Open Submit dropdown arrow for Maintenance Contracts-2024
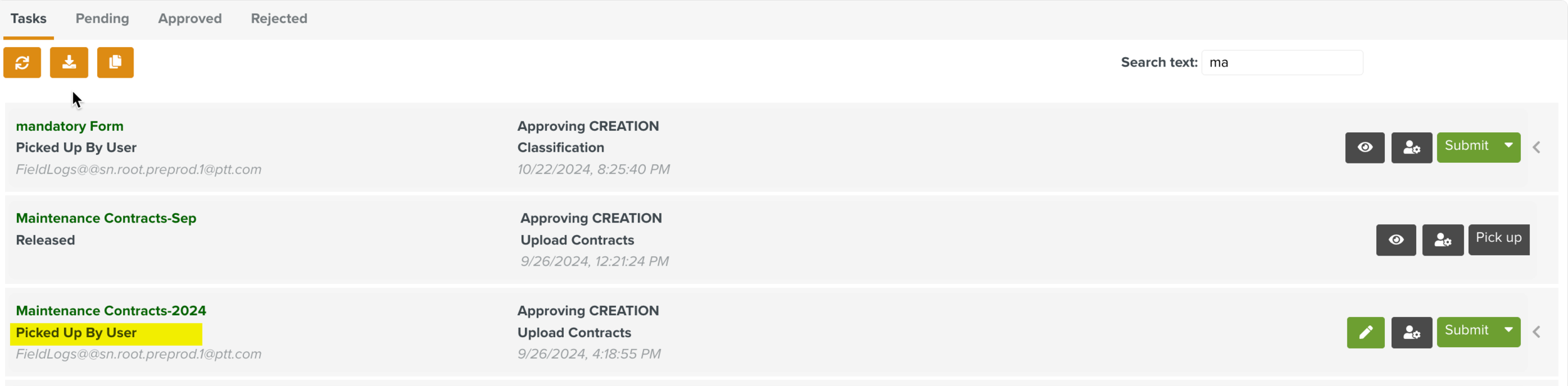Viewport: 1568px width, 386px height. point(1508,331)
